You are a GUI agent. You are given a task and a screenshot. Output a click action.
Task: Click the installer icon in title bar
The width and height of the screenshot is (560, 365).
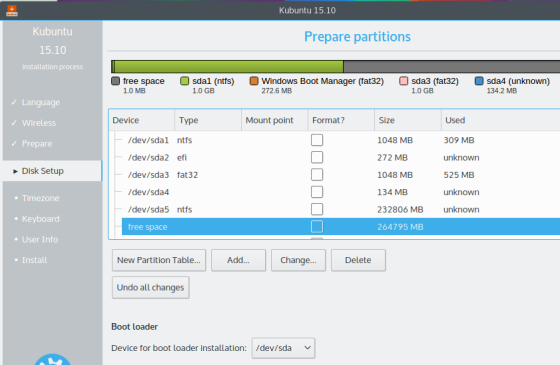click(12, 10)
